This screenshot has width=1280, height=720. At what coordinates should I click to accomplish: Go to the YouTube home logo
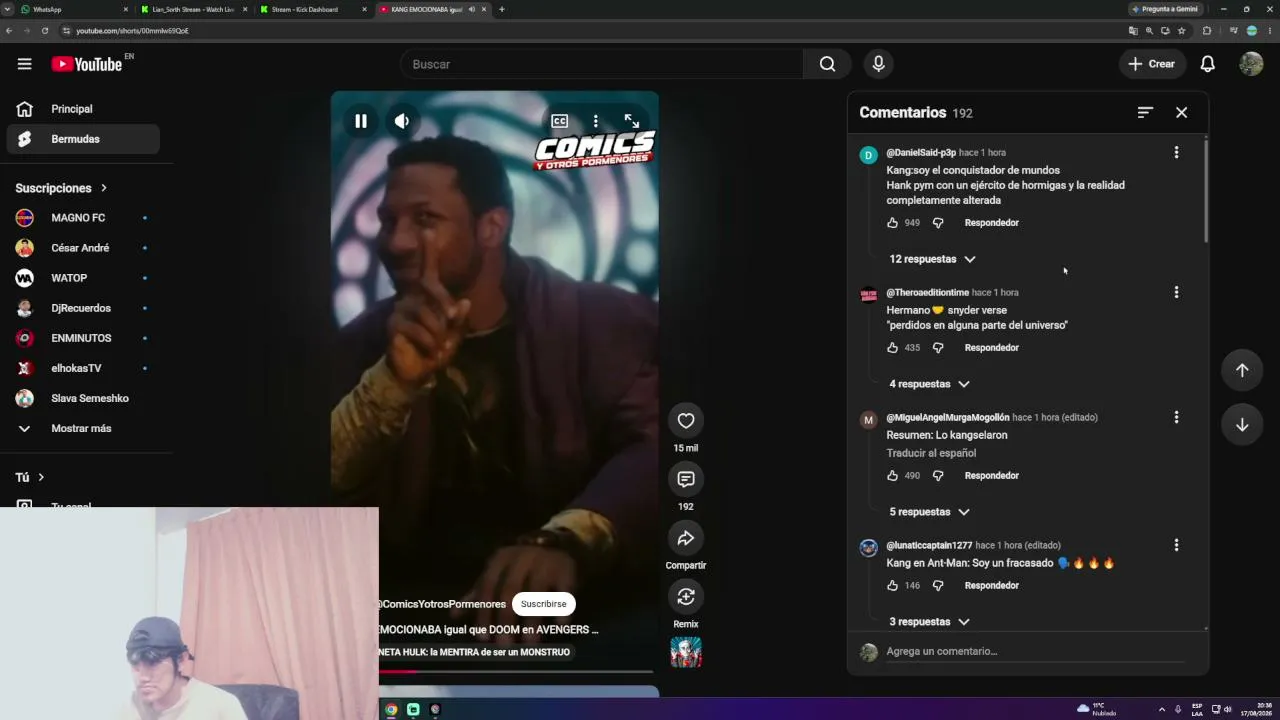tap(86, 64)
